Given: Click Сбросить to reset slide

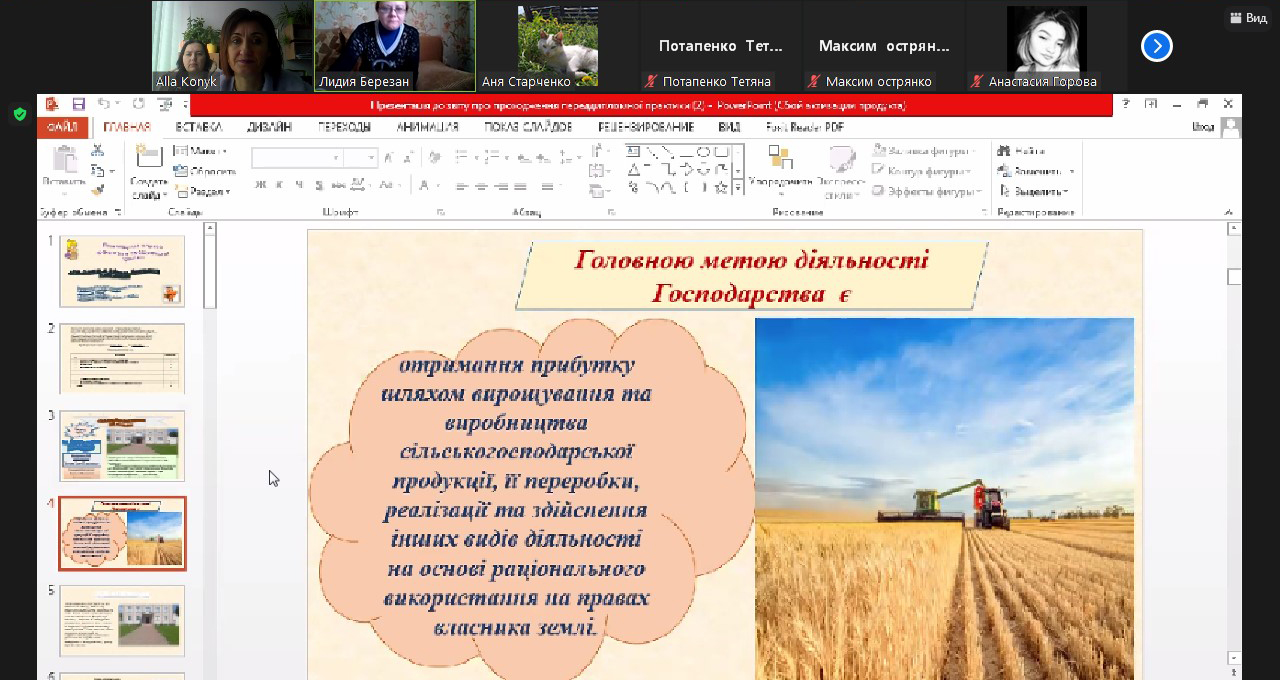Looking at the screenshot, I should tap(205, 171).
